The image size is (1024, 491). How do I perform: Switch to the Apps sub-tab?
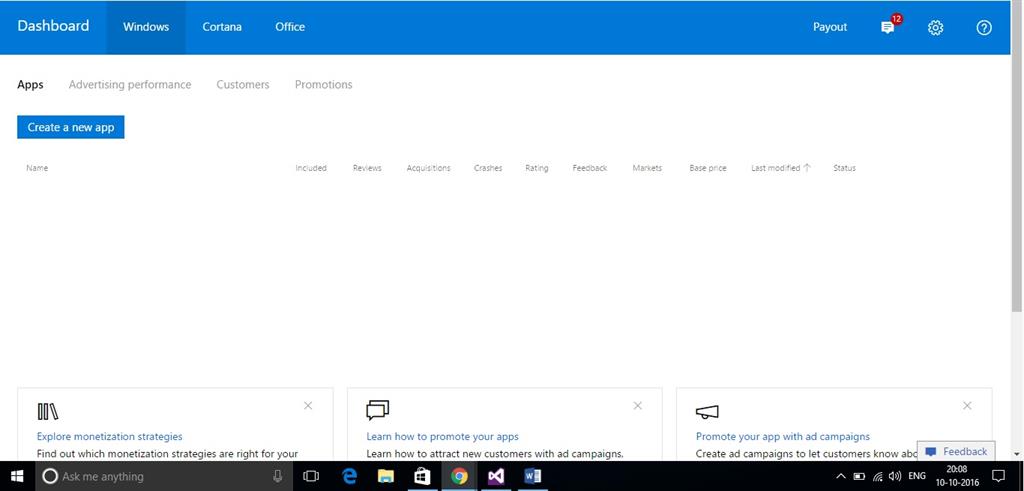pos(30,84)
